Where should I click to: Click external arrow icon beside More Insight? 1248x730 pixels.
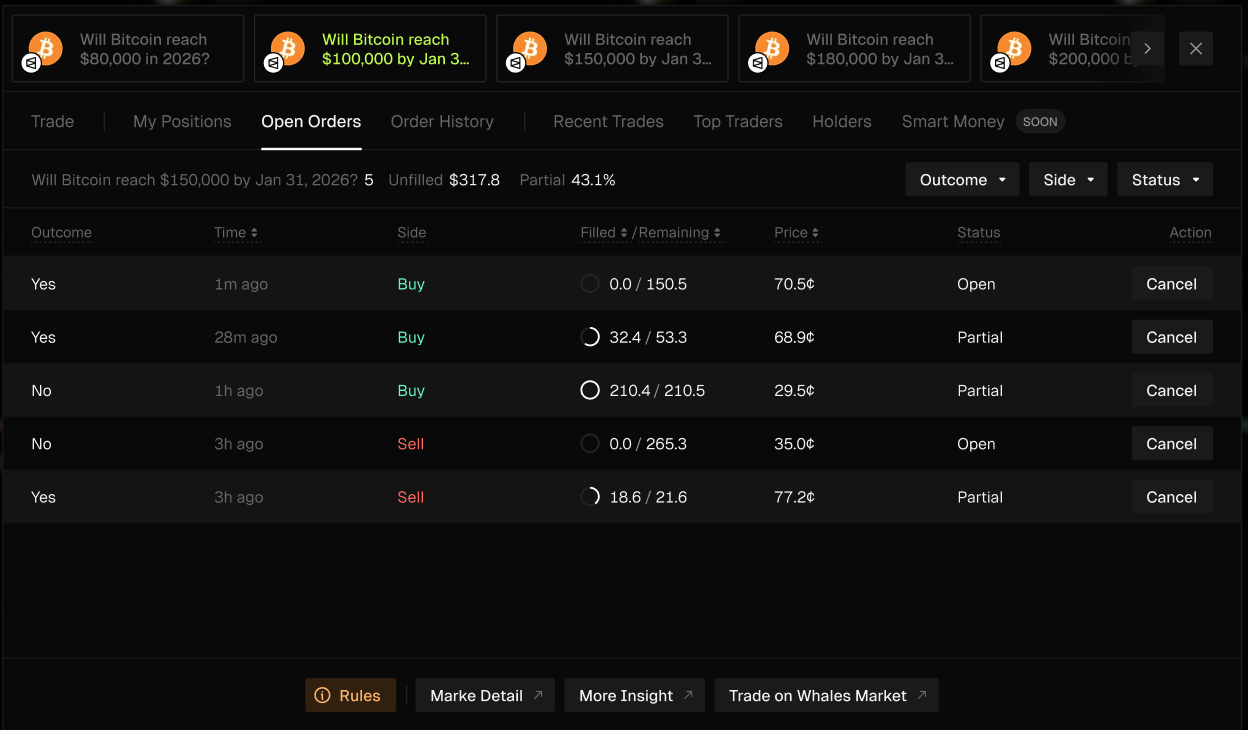click(x=688, y=695)
